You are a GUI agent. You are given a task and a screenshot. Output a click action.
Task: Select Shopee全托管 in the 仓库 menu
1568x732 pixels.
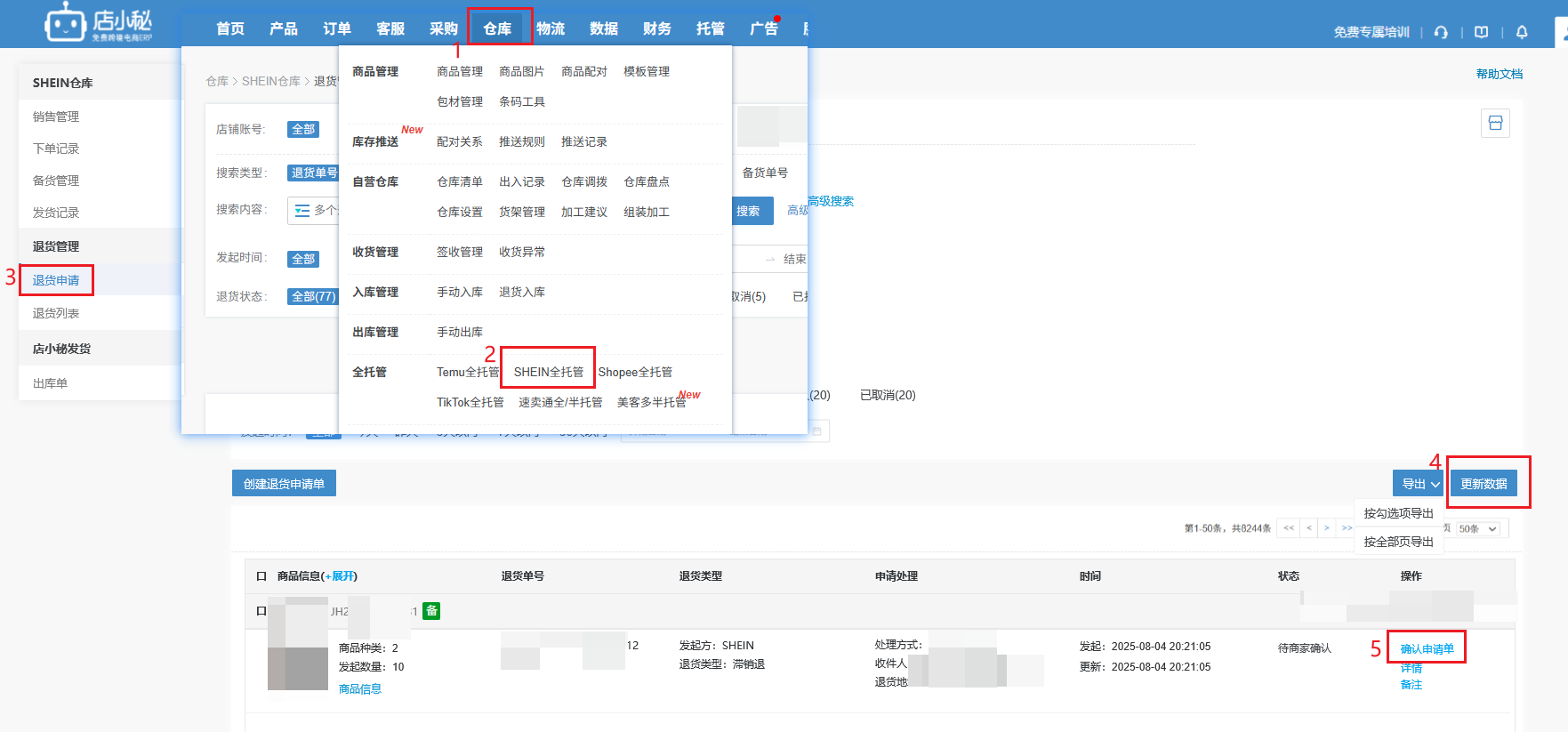pos(635,372)
